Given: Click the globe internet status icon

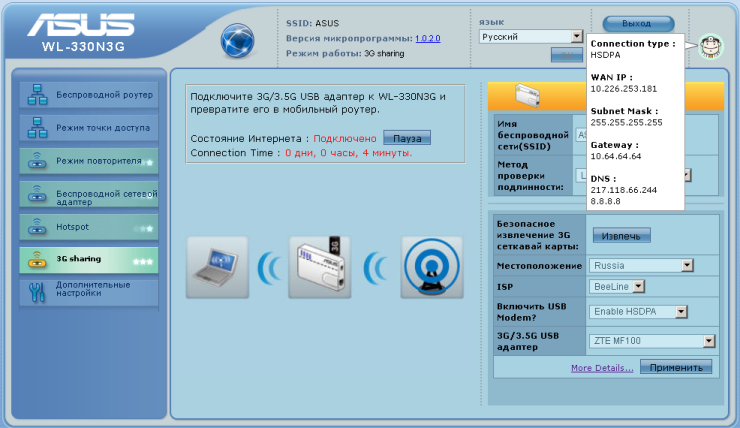Looking at the screenshot, I should point(237,41).
